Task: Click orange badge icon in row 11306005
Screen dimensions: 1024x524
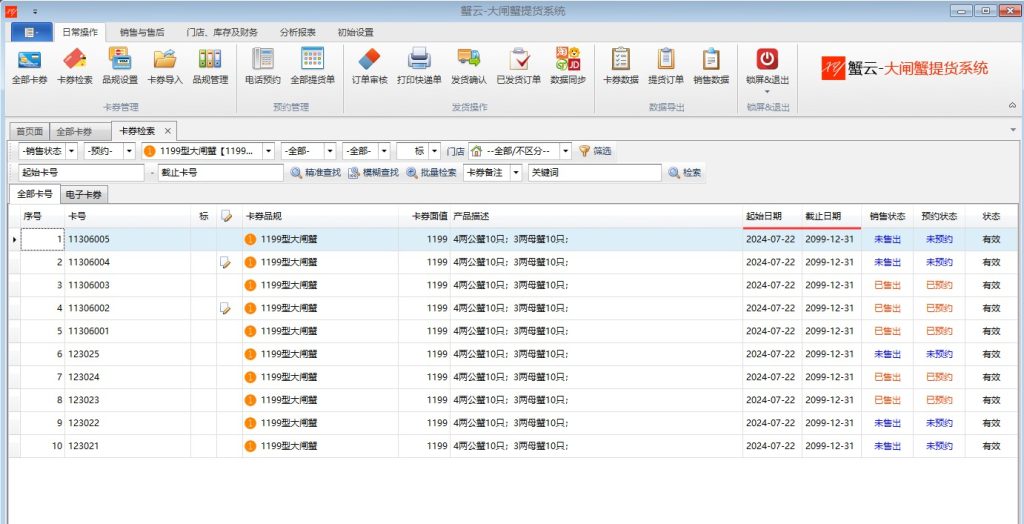Action: [250, 240]
